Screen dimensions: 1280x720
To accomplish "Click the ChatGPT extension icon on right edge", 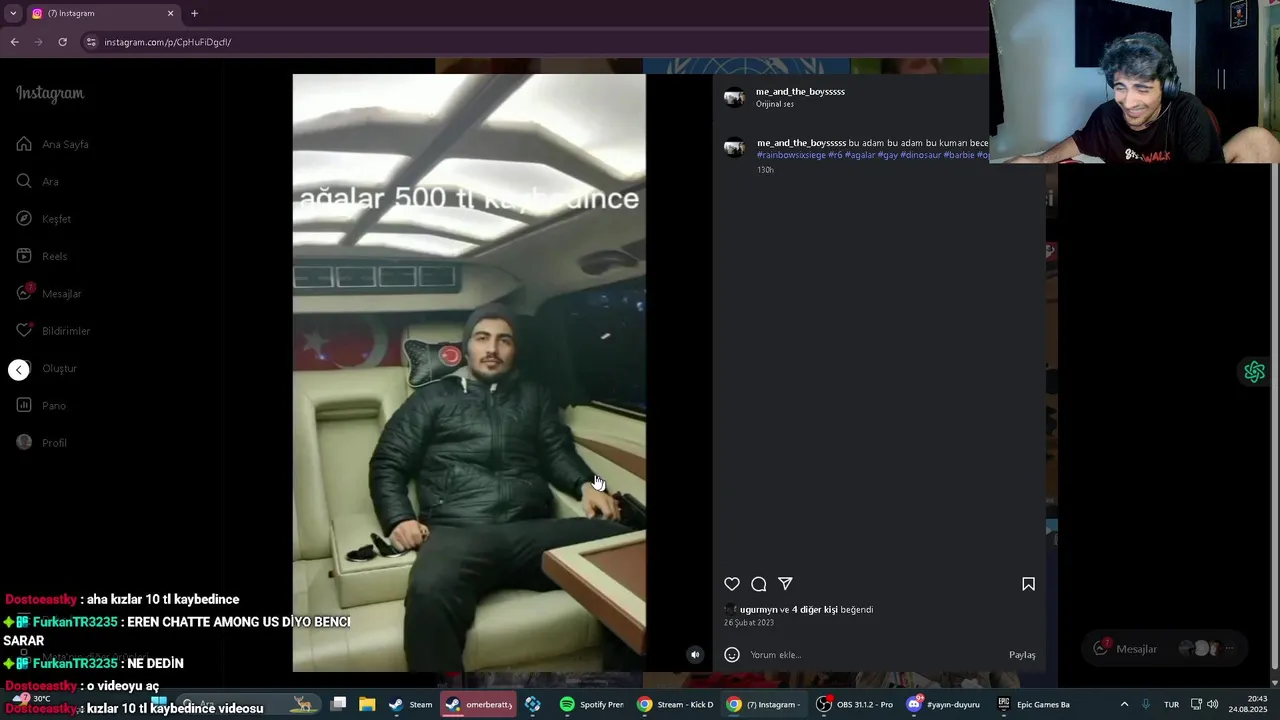I will click(x=1254, y=372).
